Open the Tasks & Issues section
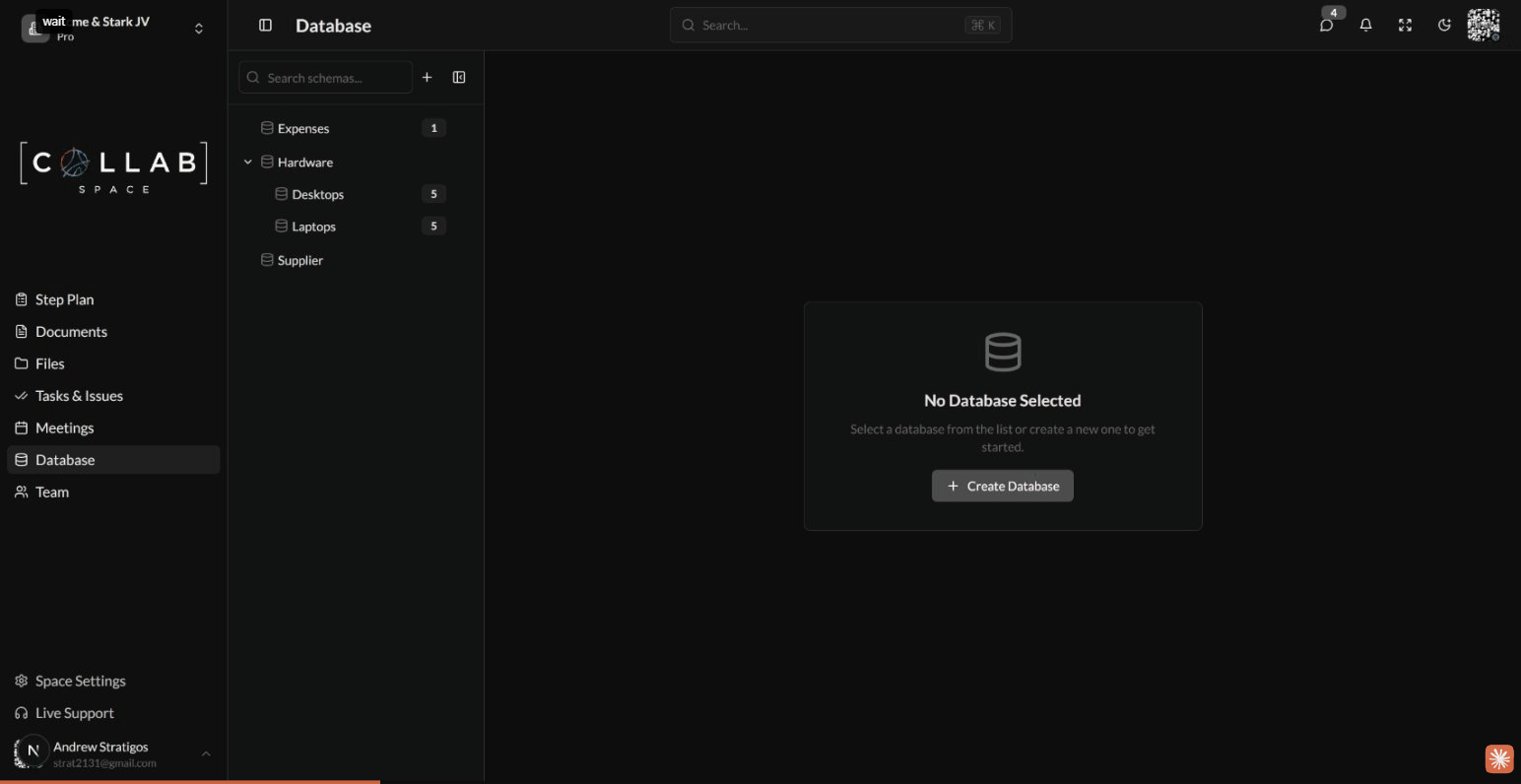This screenshot has height=784, width=1521. point(79,395)
